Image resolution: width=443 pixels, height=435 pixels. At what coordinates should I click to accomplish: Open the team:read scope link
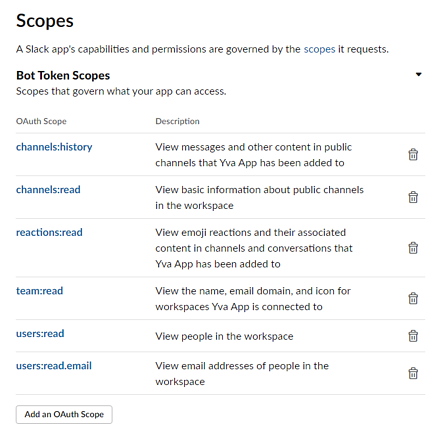pyautogui.click(x=40, y=291)
